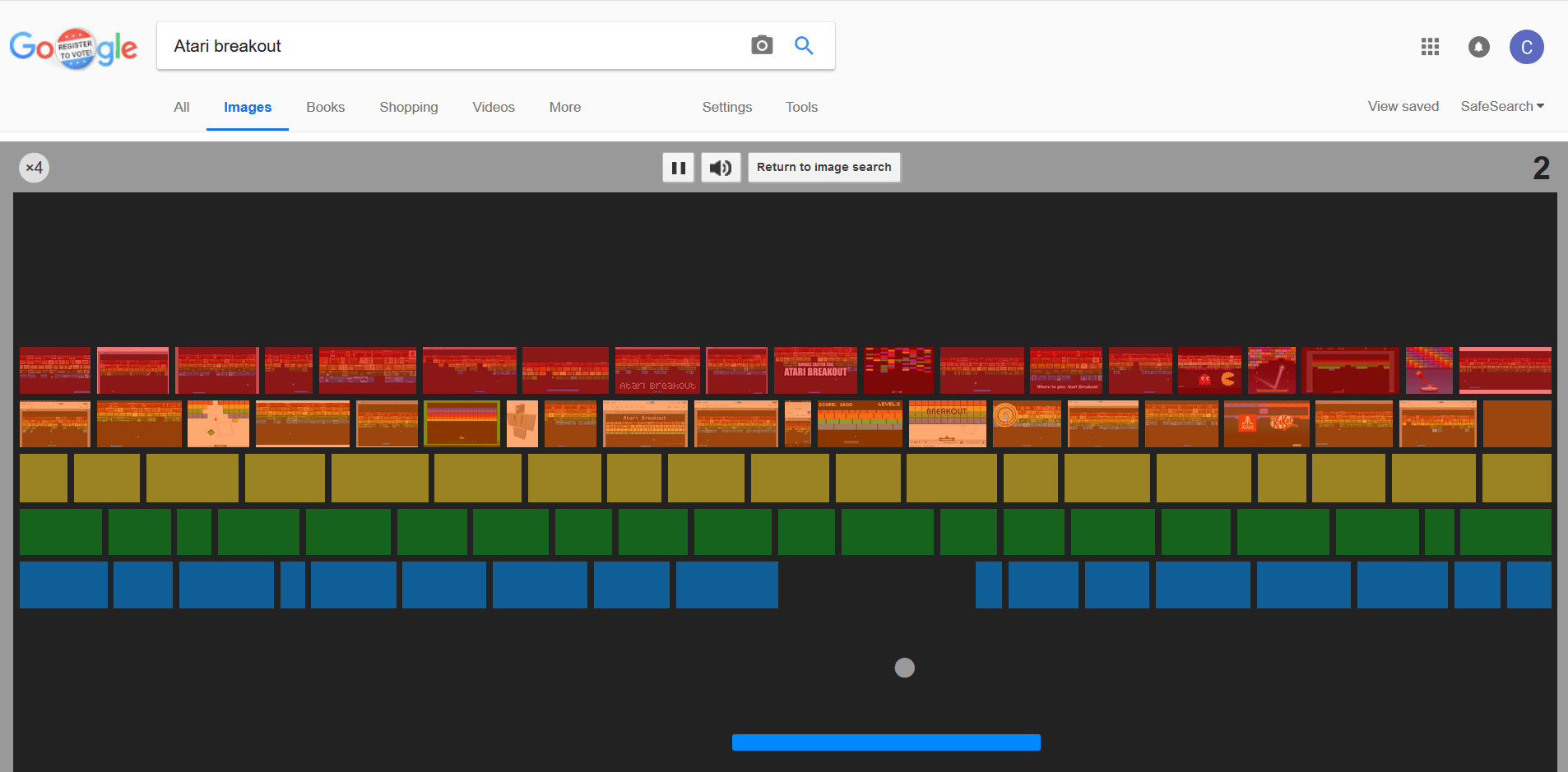Click Return to image search button

(x=823, y=167)
